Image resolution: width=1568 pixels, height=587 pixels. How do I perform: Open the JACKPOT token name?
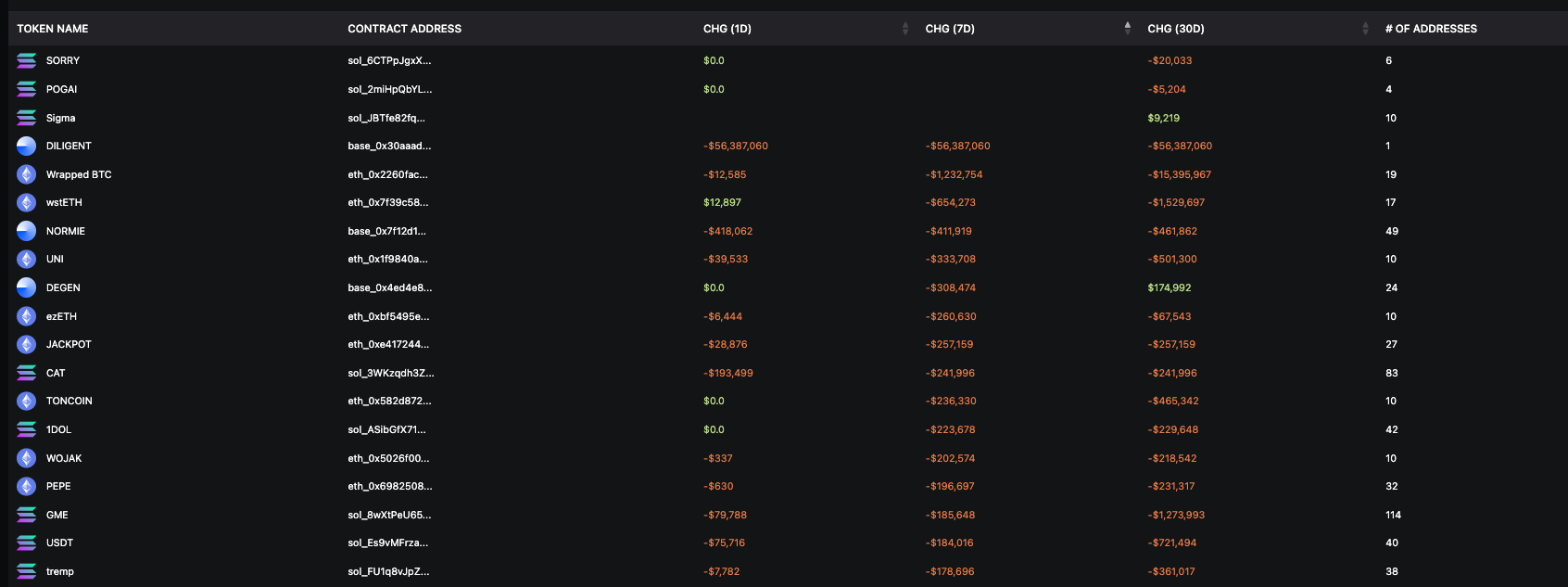tap(69, 344)
